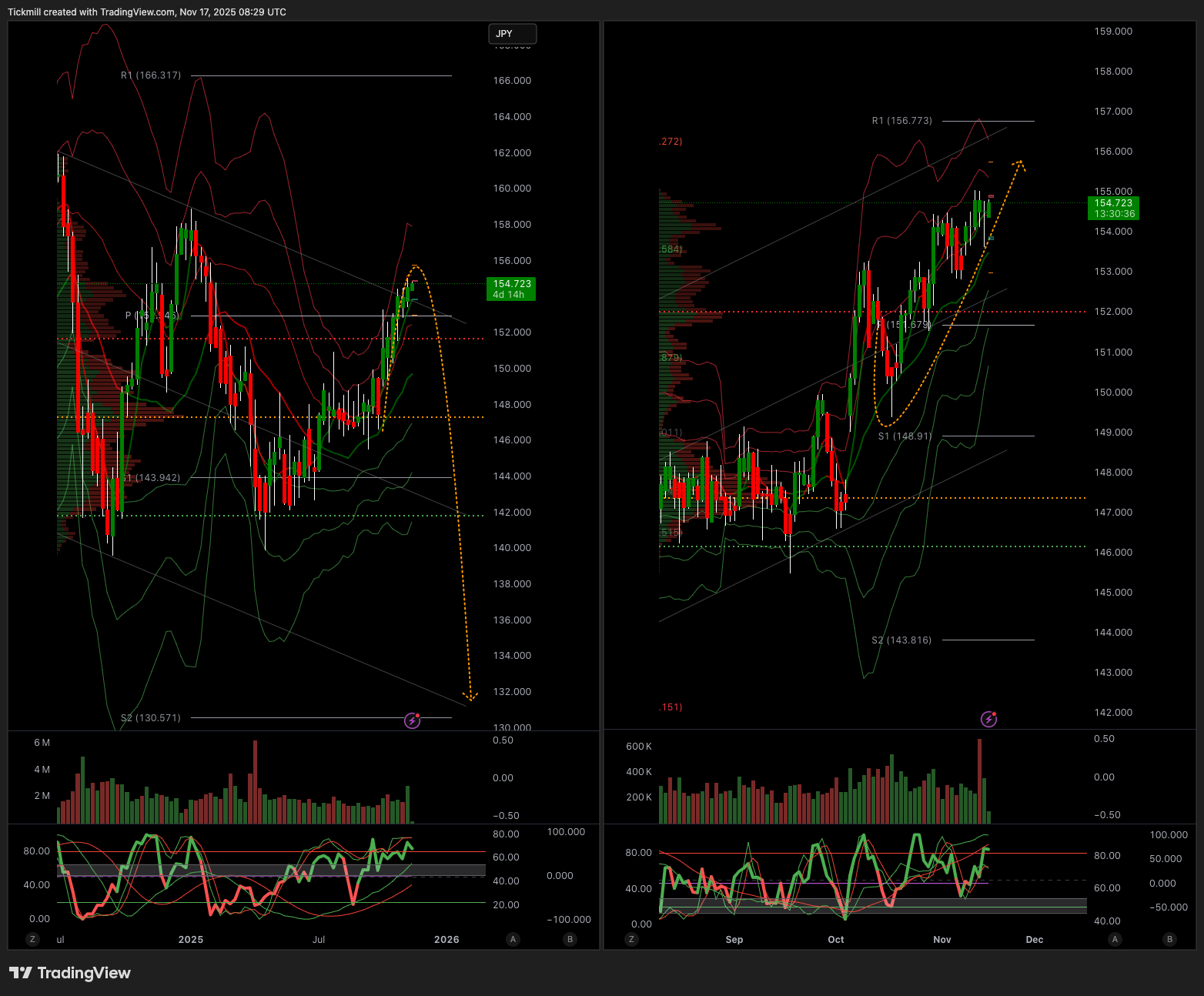
Task: Select the R1 (166.317) pivot label
Action: tap(151, 75)
